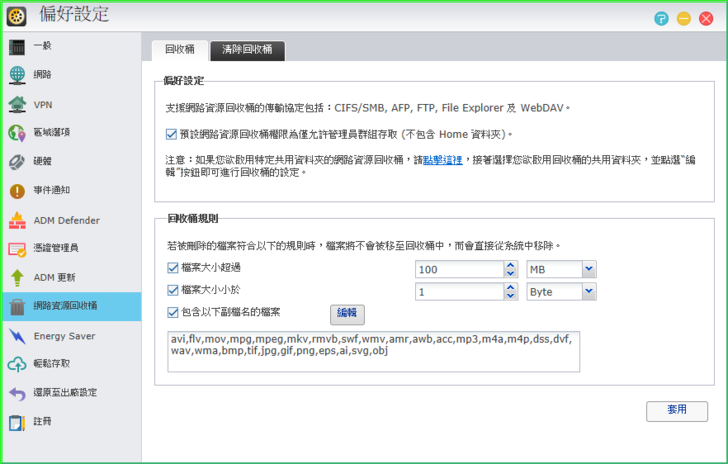Select the 網路資源回收桶 trash can icon
Image resolution: width=728 pixels, height=464 pixels.
pos(17,307)
